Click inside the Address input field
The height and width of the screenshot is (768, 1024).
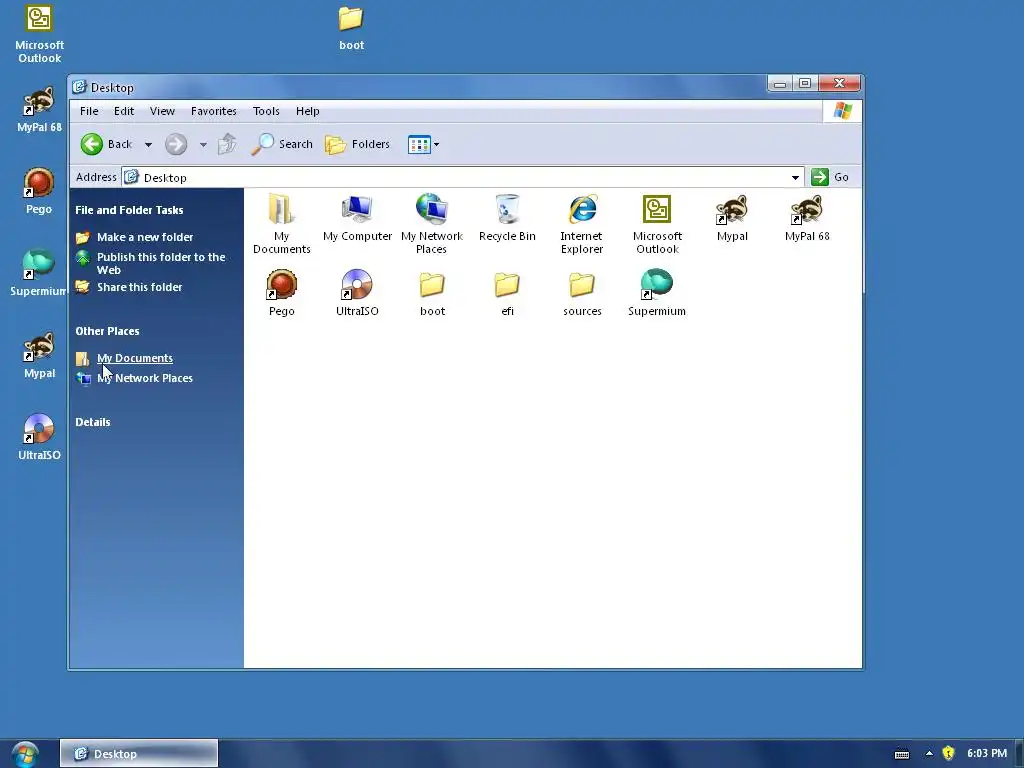[462, 177]
